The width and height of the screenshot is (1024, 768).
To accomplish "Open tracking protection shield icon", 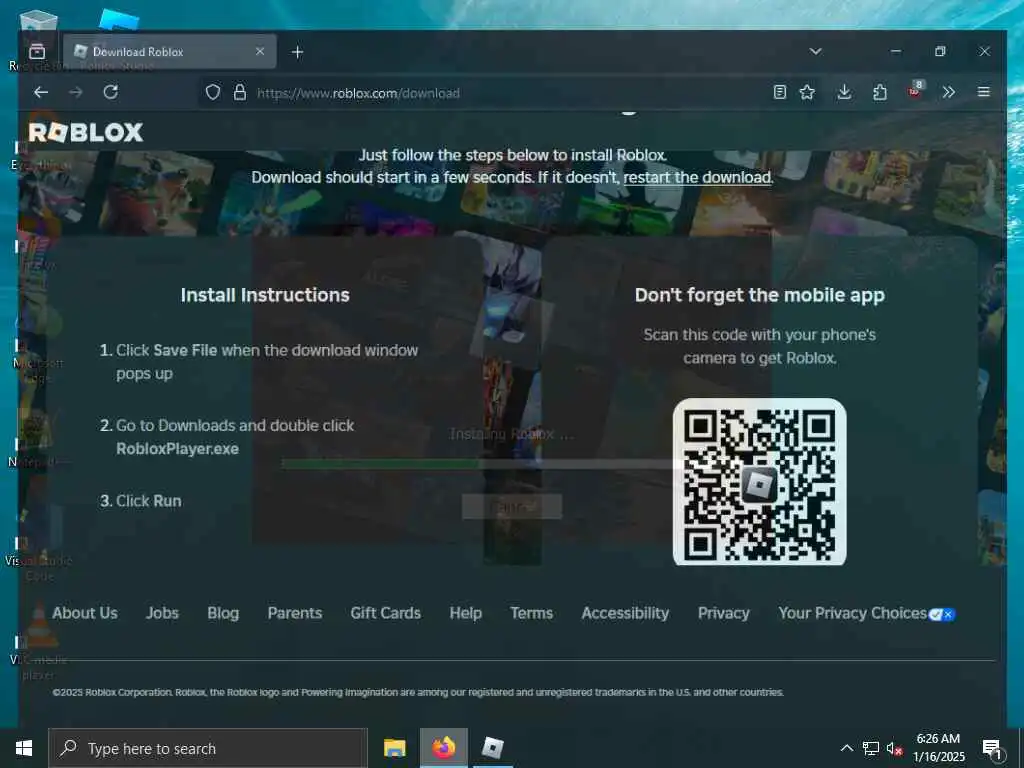I will pyautogui.click(x=212, y=92).
